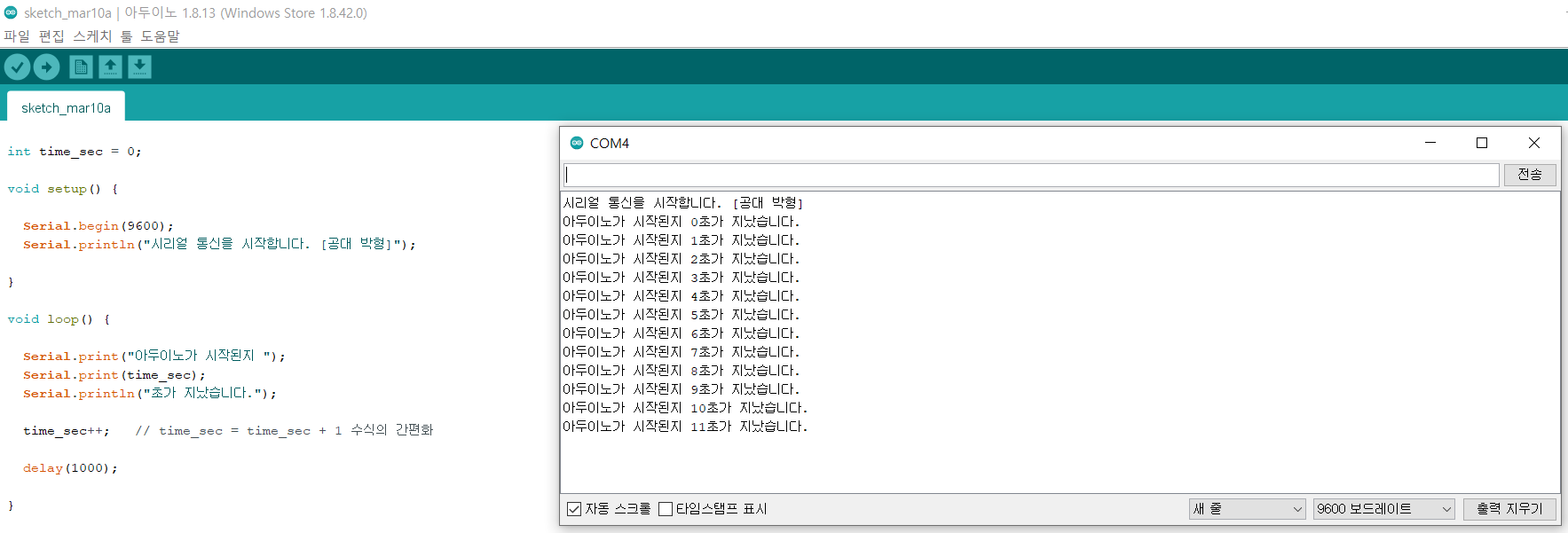1568x533 pixels.
Task: Click output line '시리얼 통신을 시작합니다. [공대 박형]'
Action: click(683, 203)
